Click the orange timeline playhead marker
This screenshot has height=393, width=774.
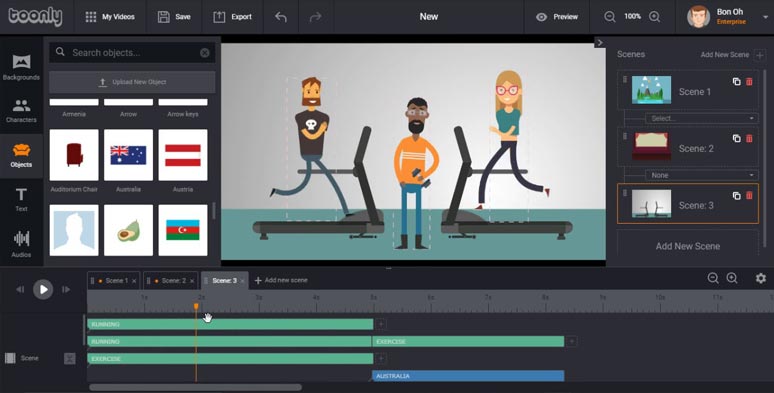196,307
